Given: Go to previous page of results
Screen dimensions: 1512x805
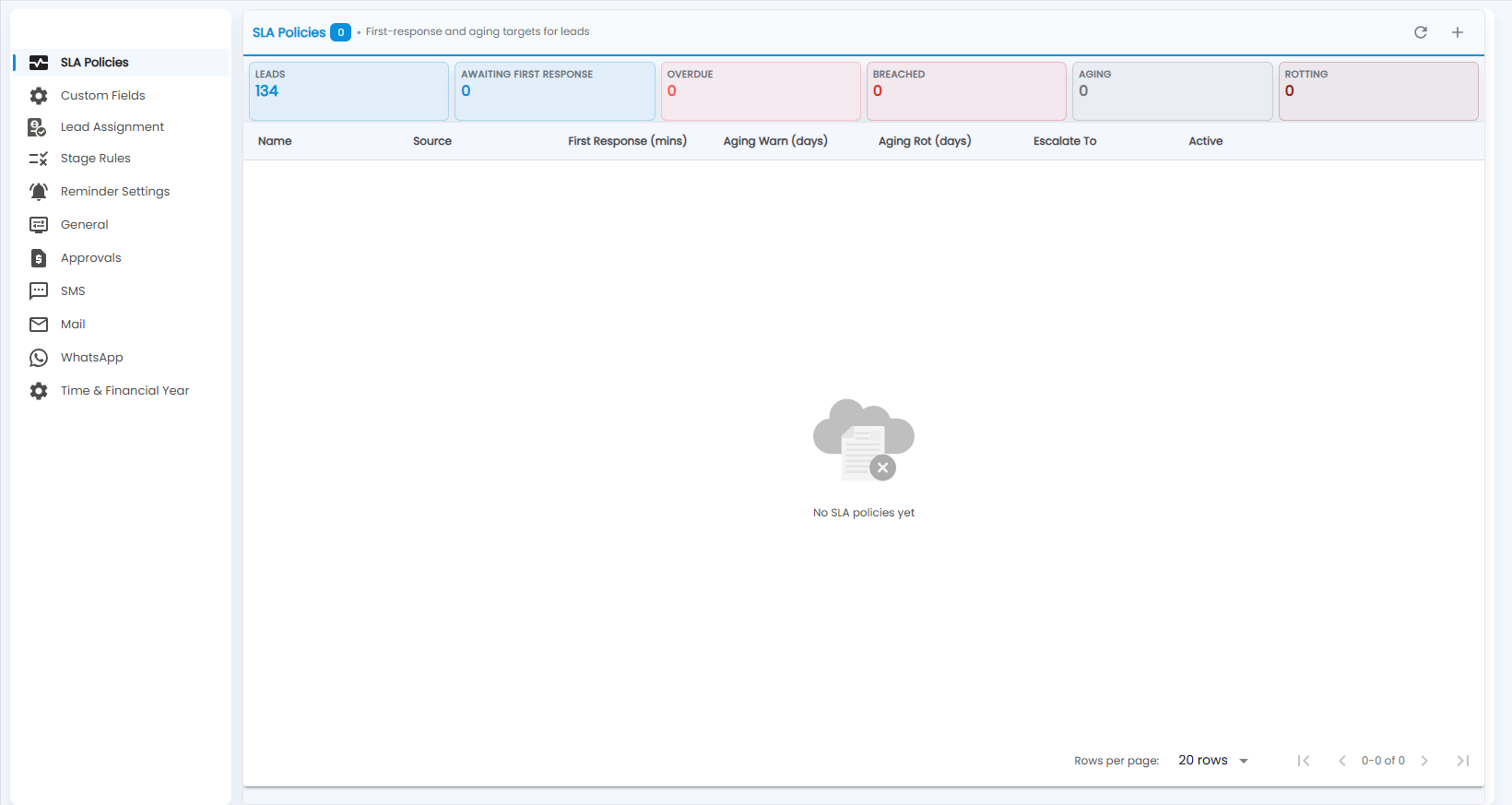Looking at the screenshot, I should pyautogui.click(x=1342, y=761).
